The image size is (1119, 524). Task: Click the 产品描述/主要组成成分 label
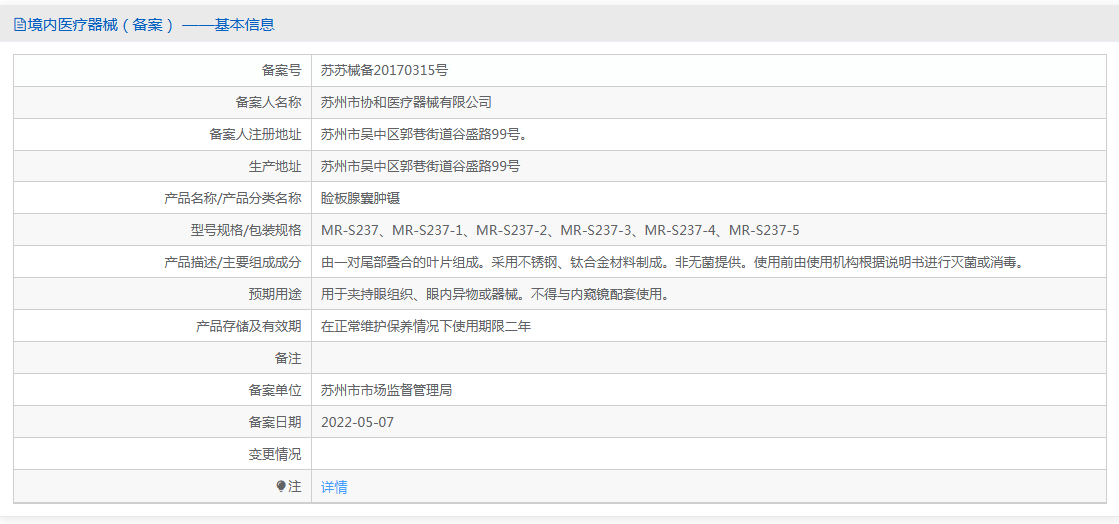pos(233,262)
